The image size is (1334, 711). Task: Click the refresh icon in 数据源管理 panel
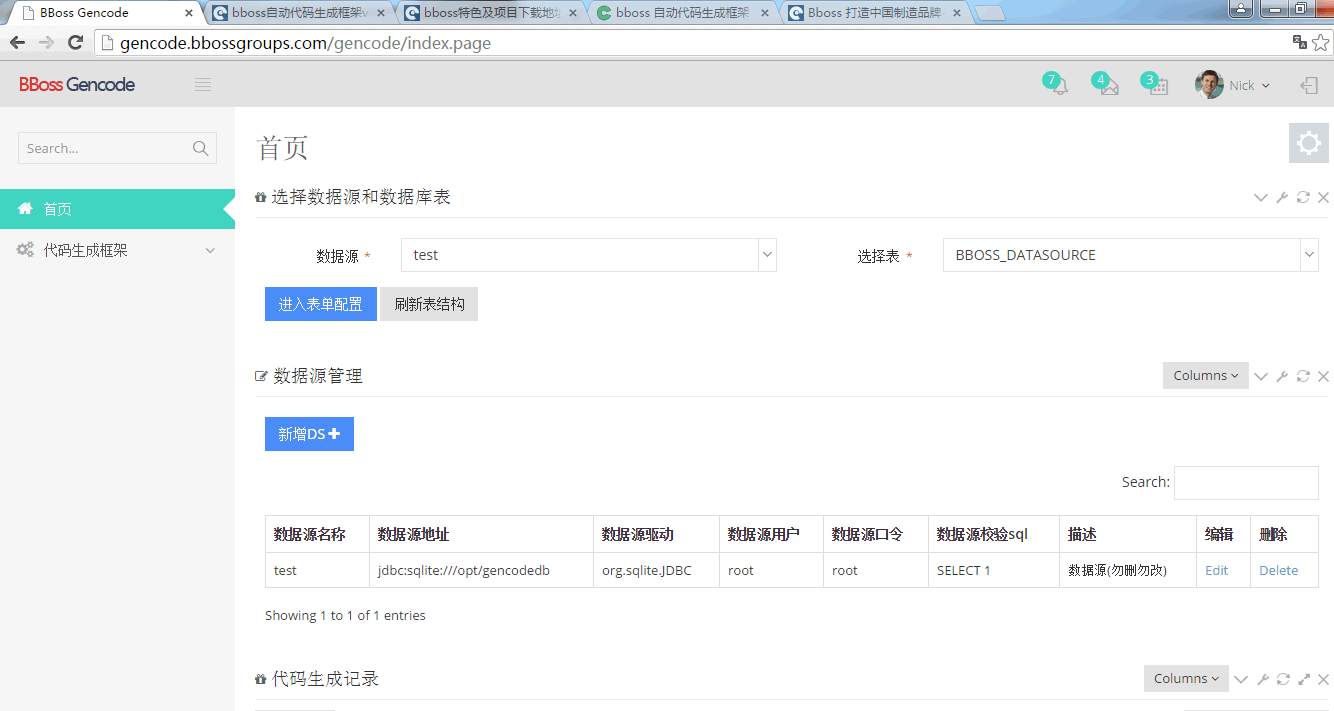(1303, 376)
